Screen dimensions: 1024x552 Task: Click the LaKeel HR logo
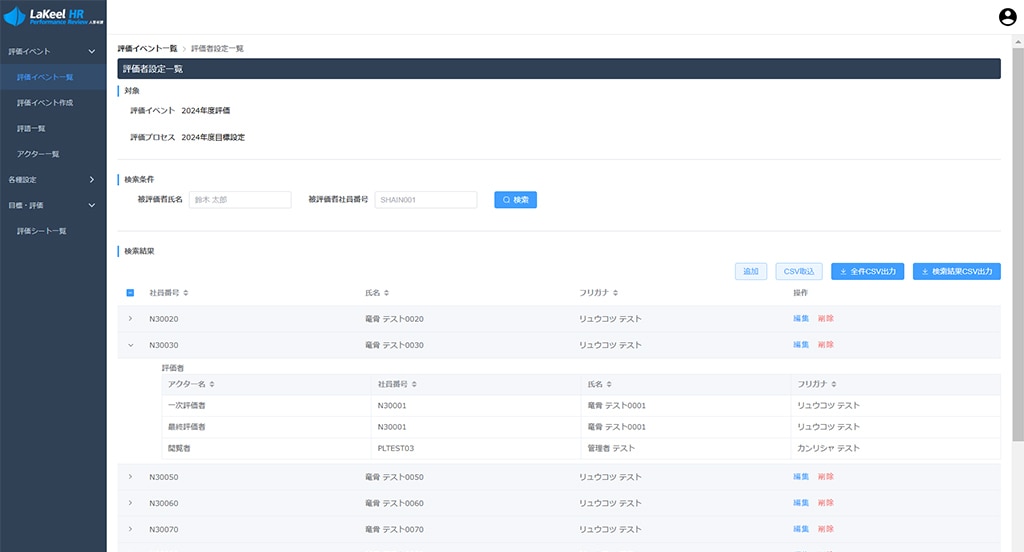coord(53,16)
